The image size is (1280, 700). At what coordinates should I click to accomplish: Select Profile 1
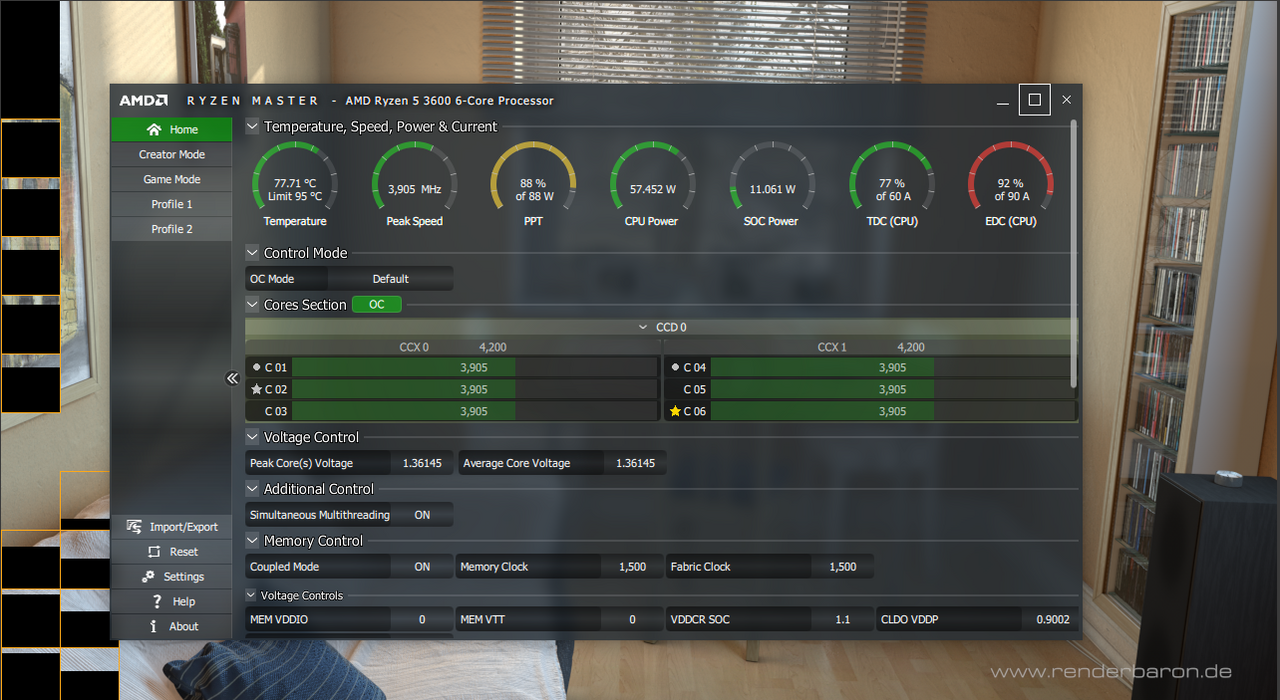[x=171, y=204]
